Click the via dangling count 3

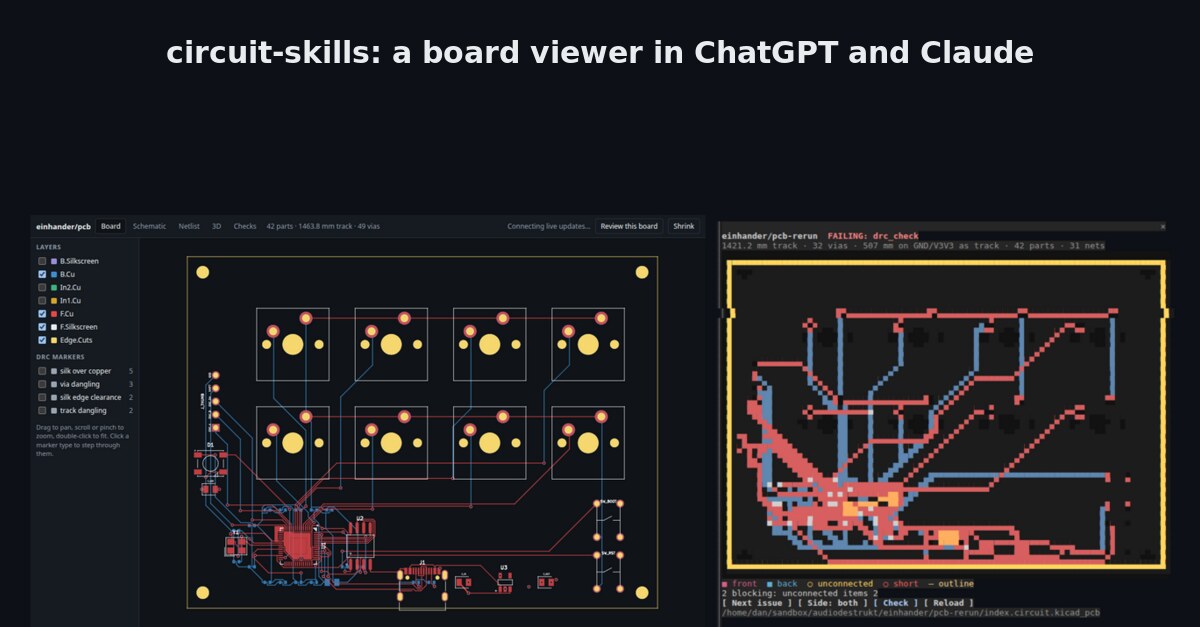click(131, 384)
